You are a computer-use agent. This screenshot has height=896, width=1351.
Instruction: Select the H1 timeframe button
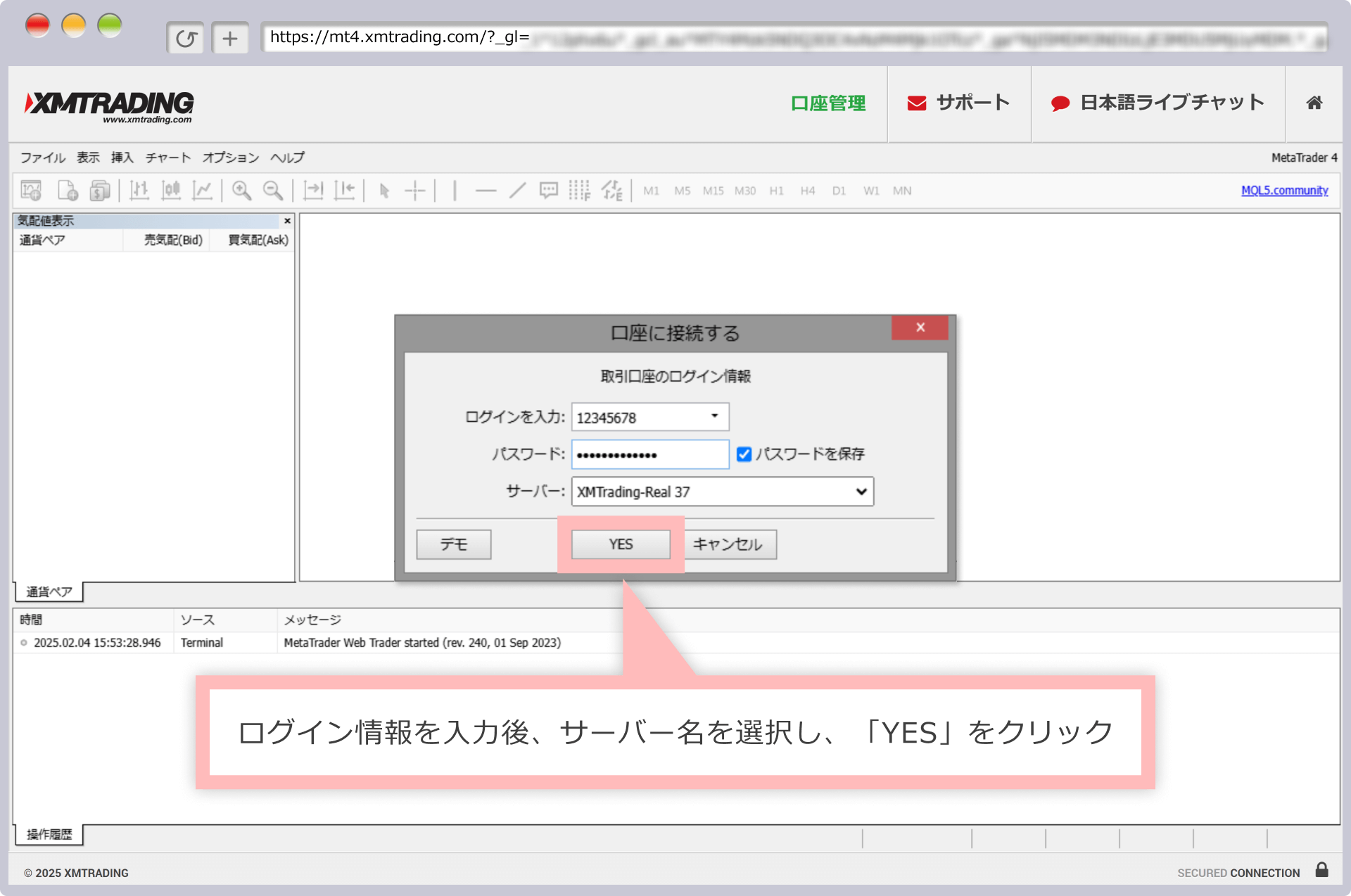(x=776, y=191)
